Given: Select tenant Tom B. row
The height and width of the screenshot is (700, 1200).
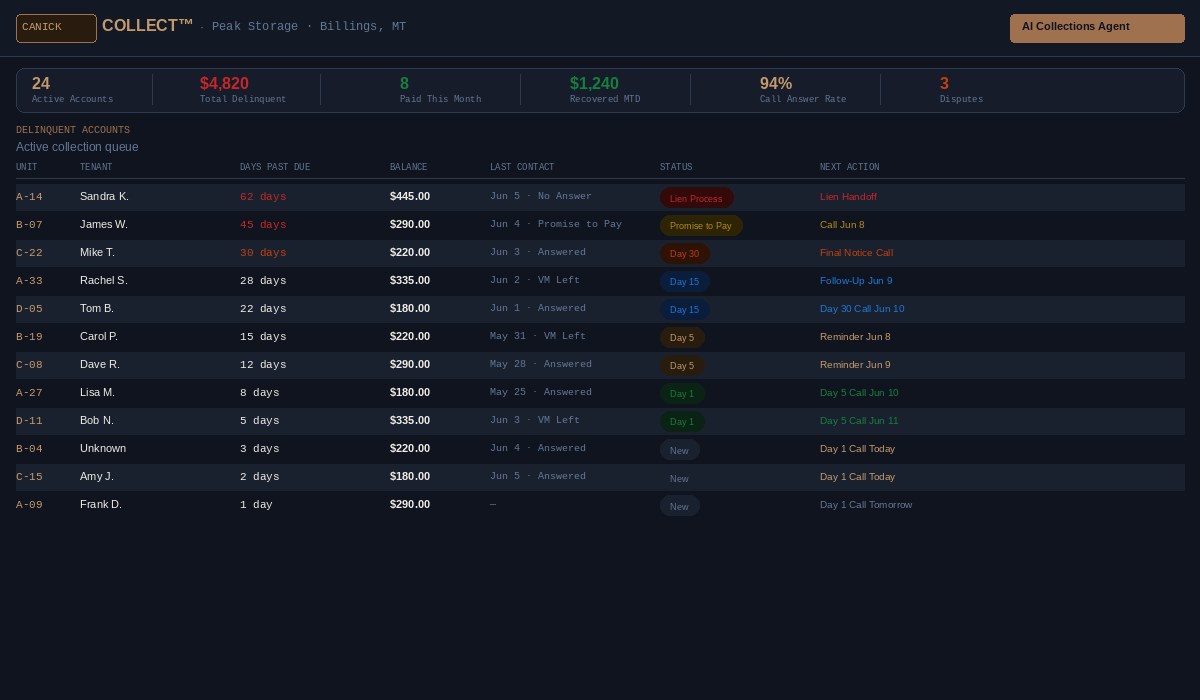Looking at the screenshot, I should [x=600, y=309].
